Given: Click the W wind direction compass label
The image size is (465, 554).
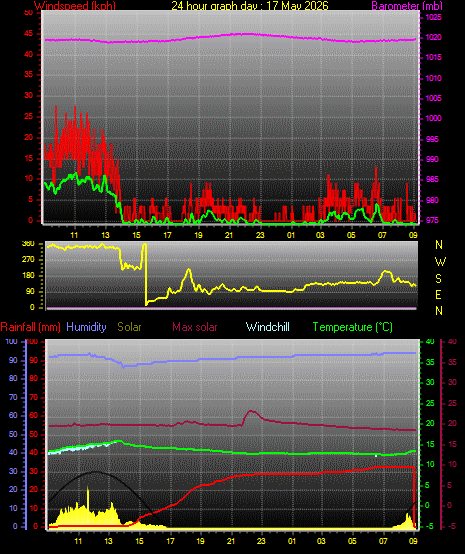Looking at the screenshot, I should click(x=440, y=262).
